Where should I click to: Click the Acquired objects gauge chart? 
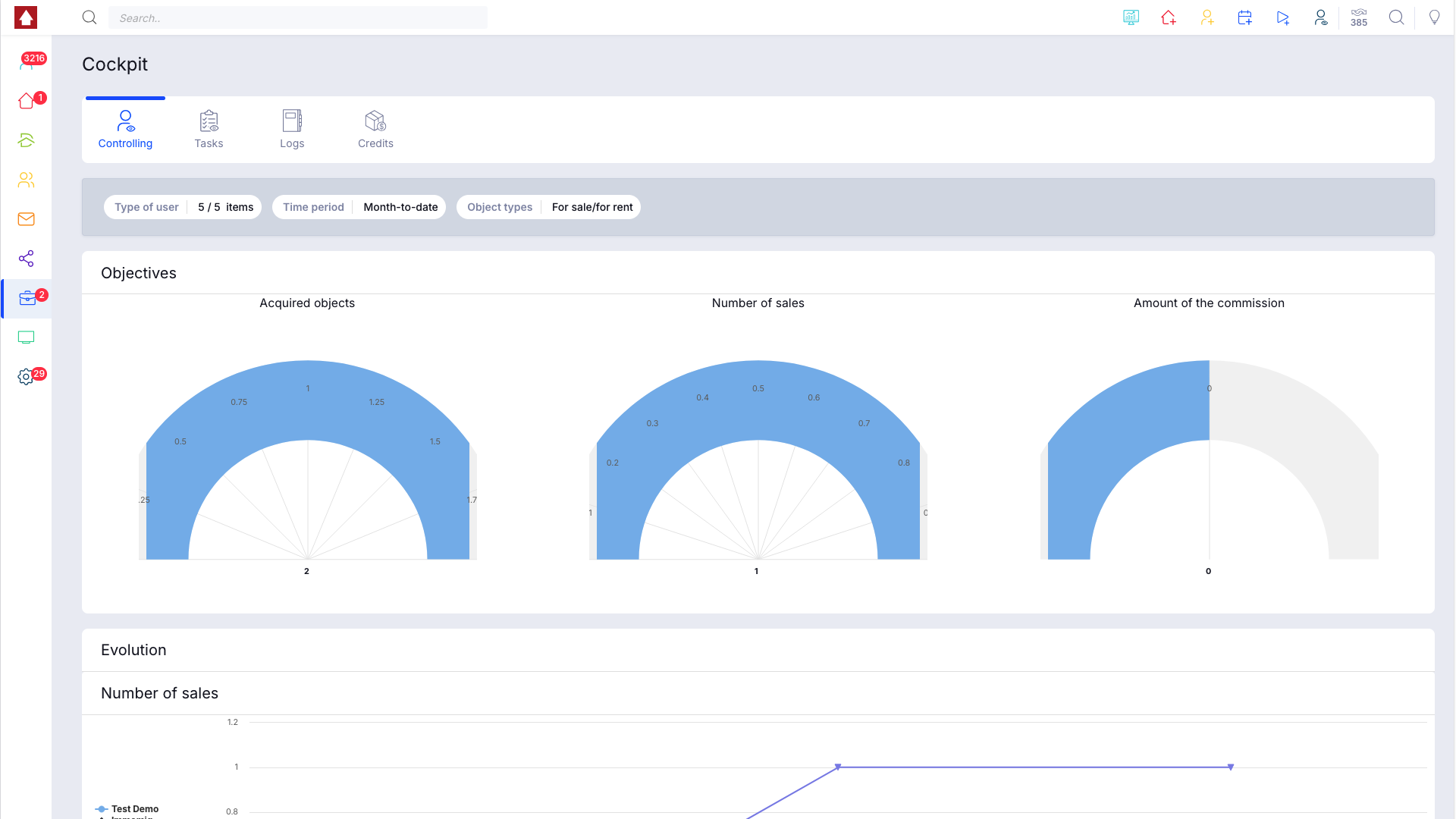[x=307, y=460]
